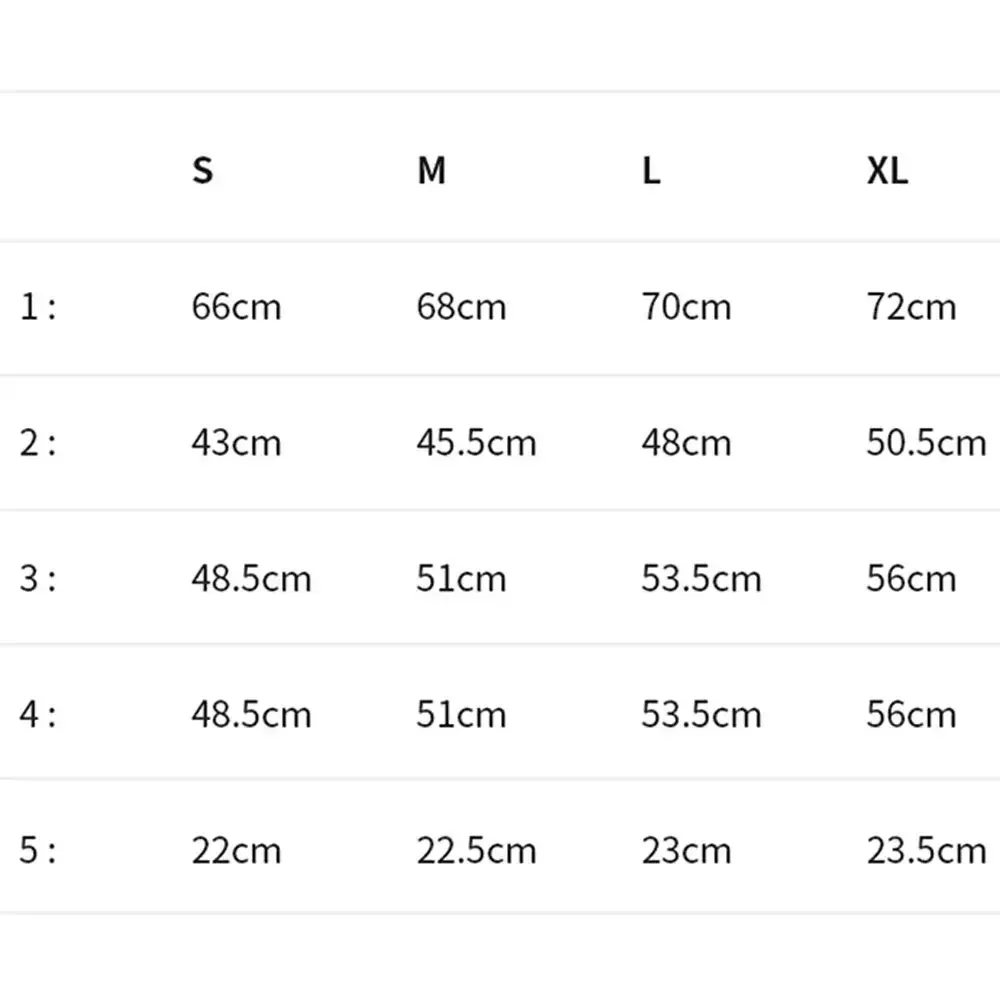Click the S size column header
Viewport: 1000px width, 1000px height.
(202, 170)
